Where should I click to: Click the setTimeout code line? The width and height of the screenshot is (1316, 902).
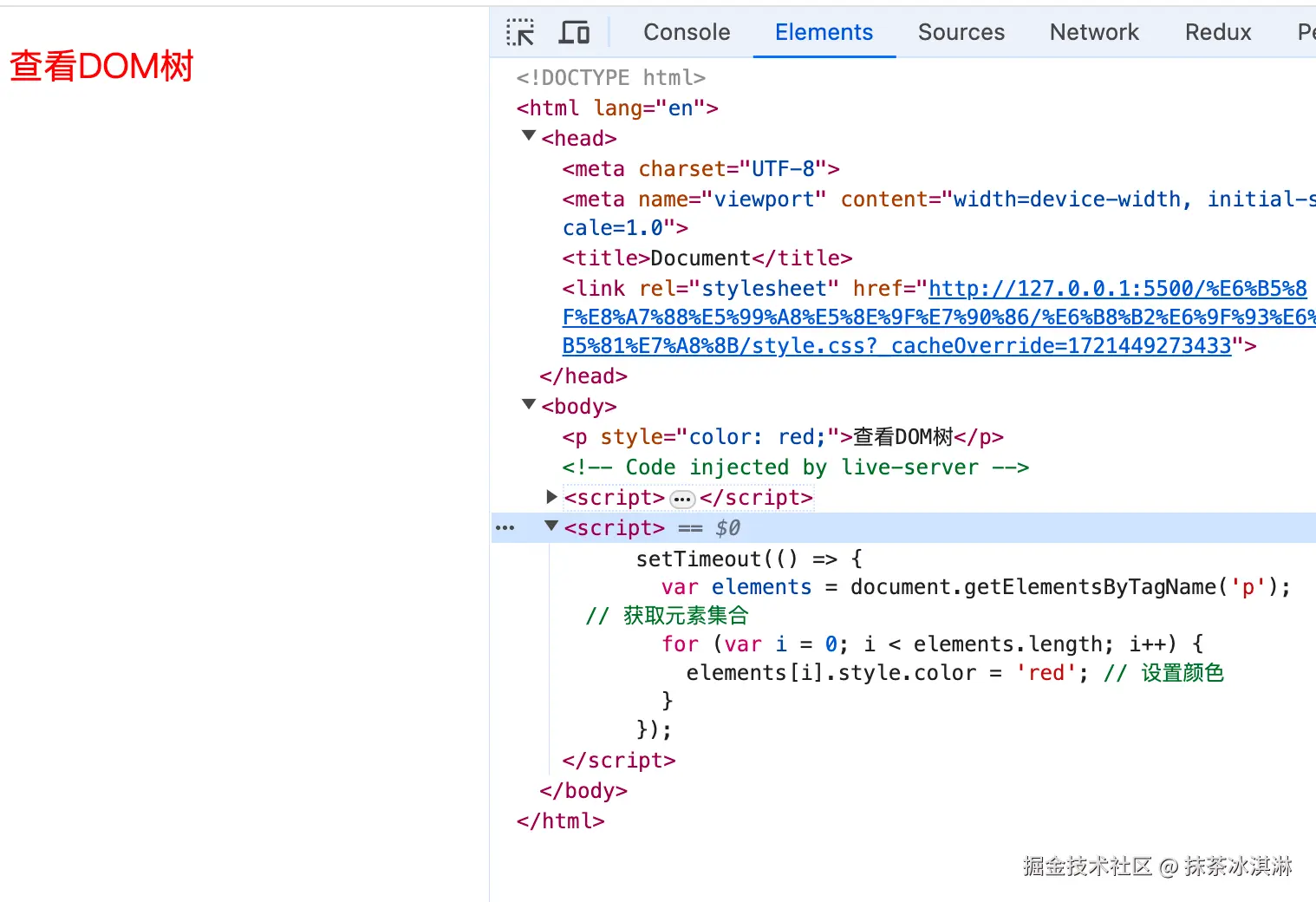pos(749,559)
